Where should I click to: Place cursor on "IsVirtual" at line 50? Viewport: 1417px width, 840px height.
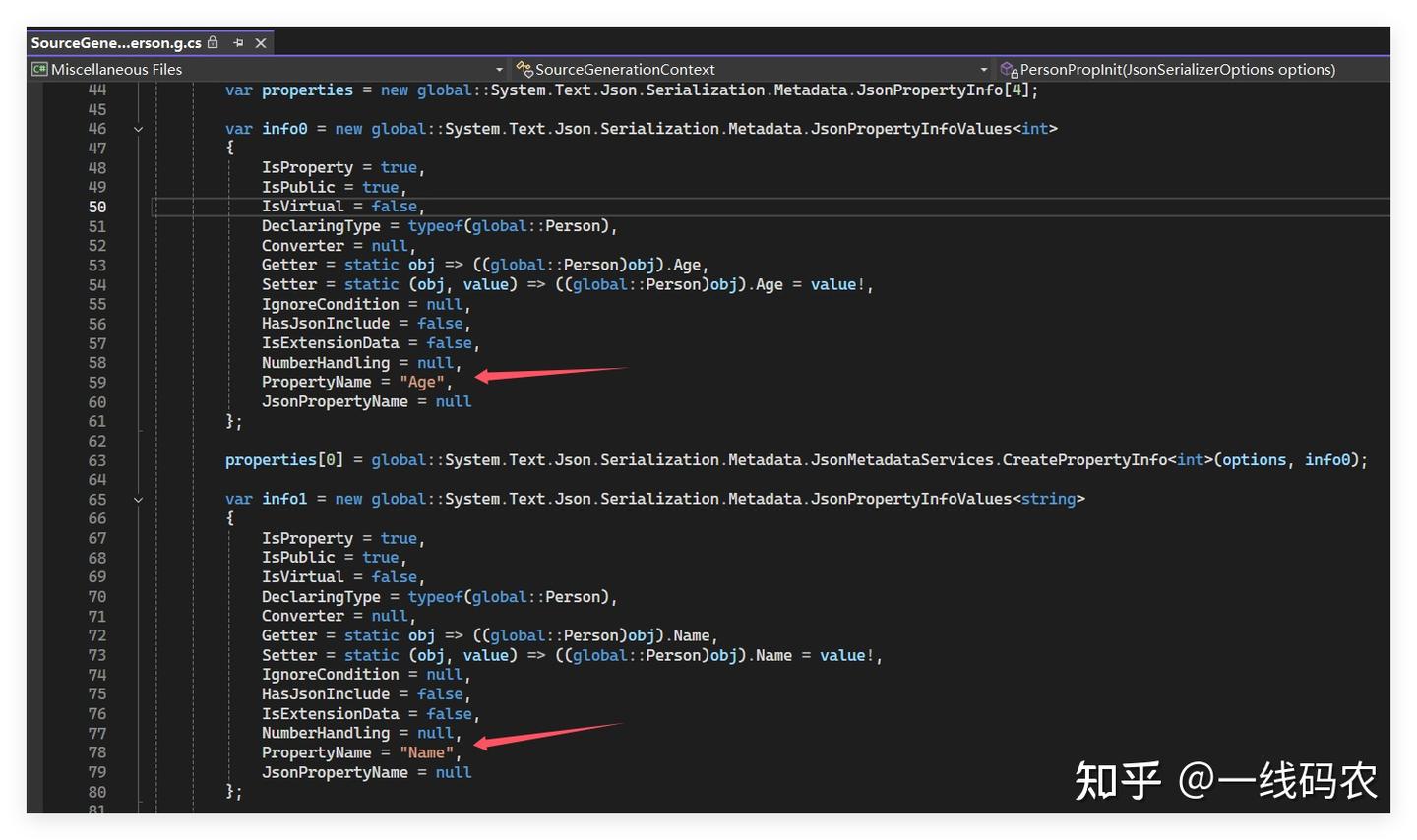[x=303, y=207]
